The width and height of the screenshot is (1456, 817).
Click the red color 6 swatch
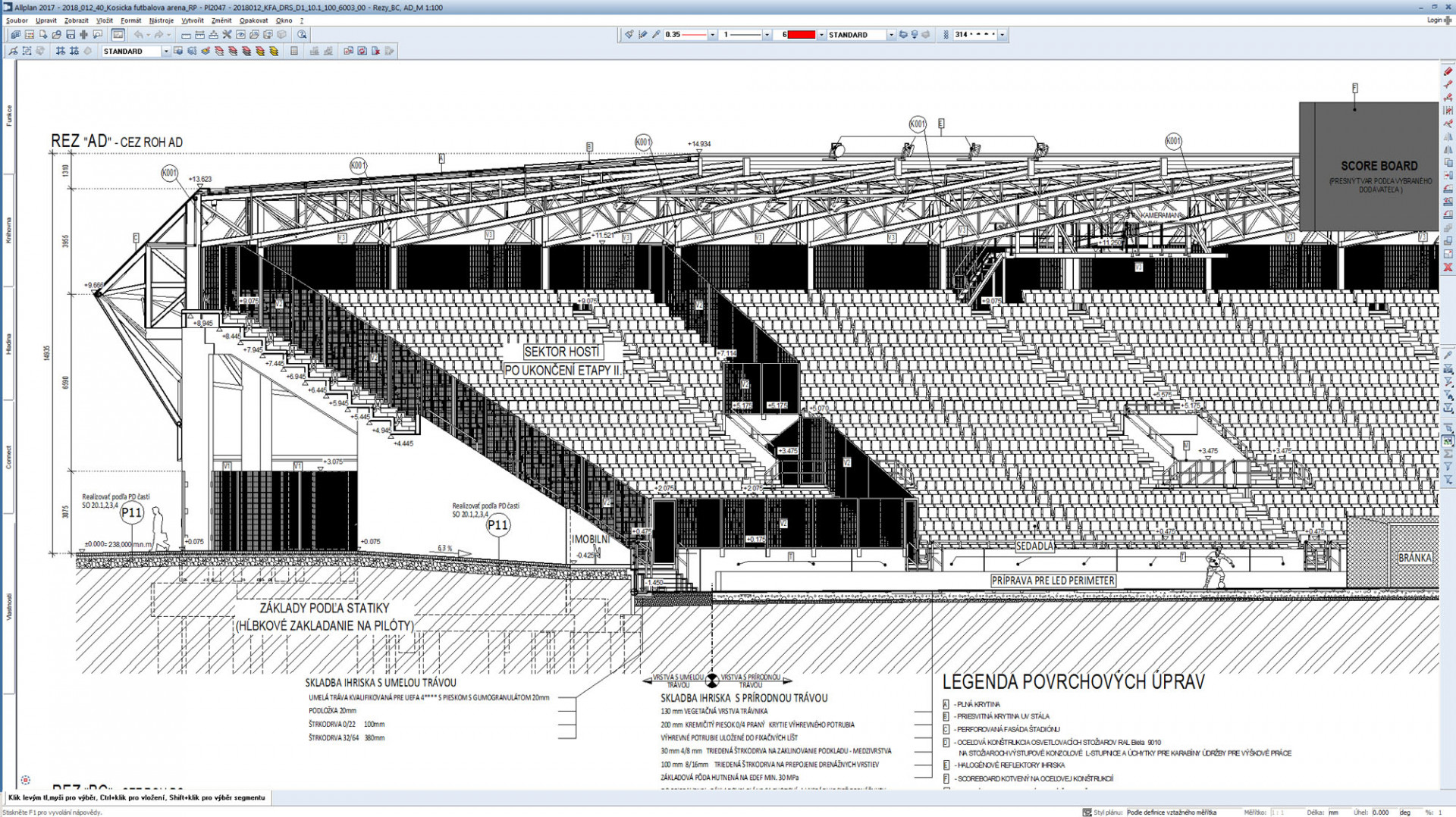801,35
